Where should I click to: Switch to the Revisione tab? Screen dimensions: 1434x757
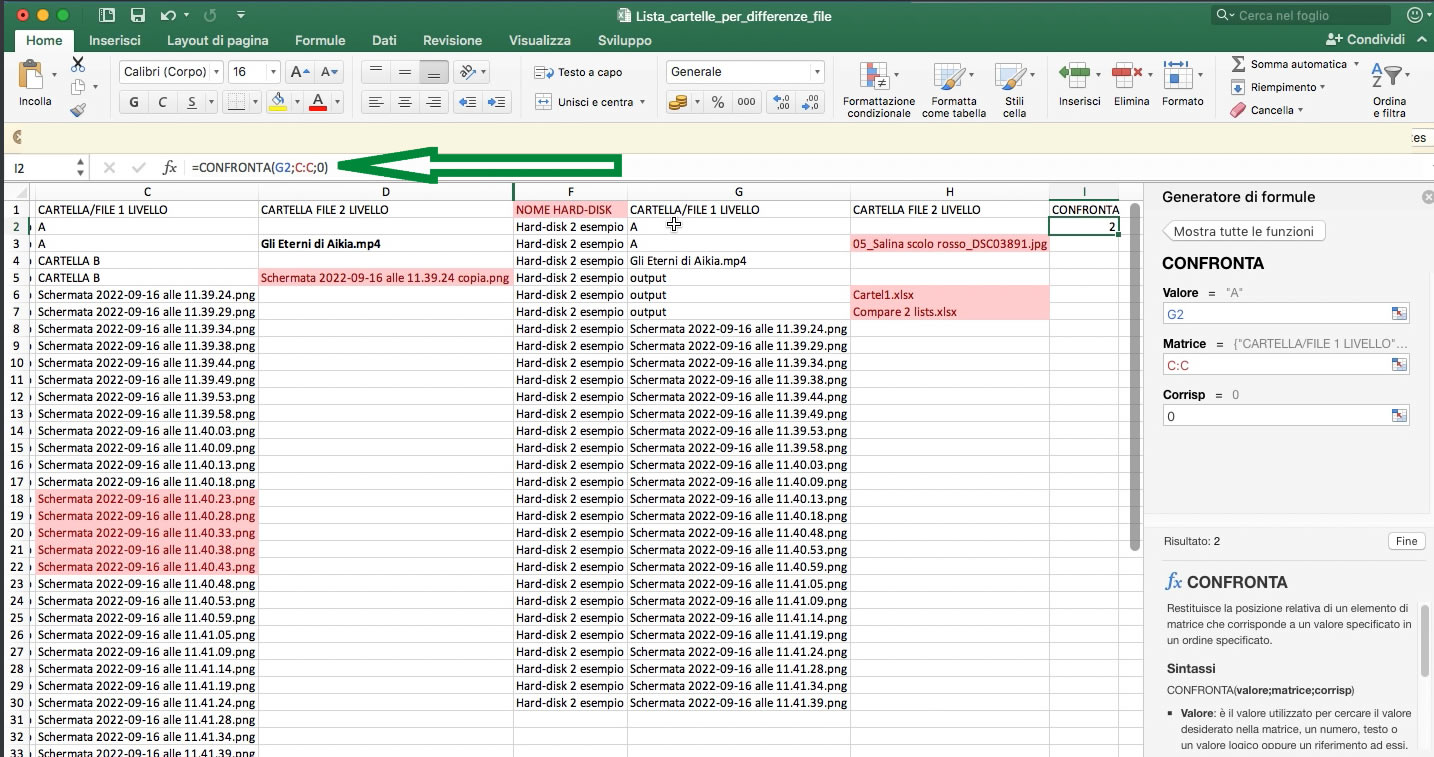(x=453, y=40)
